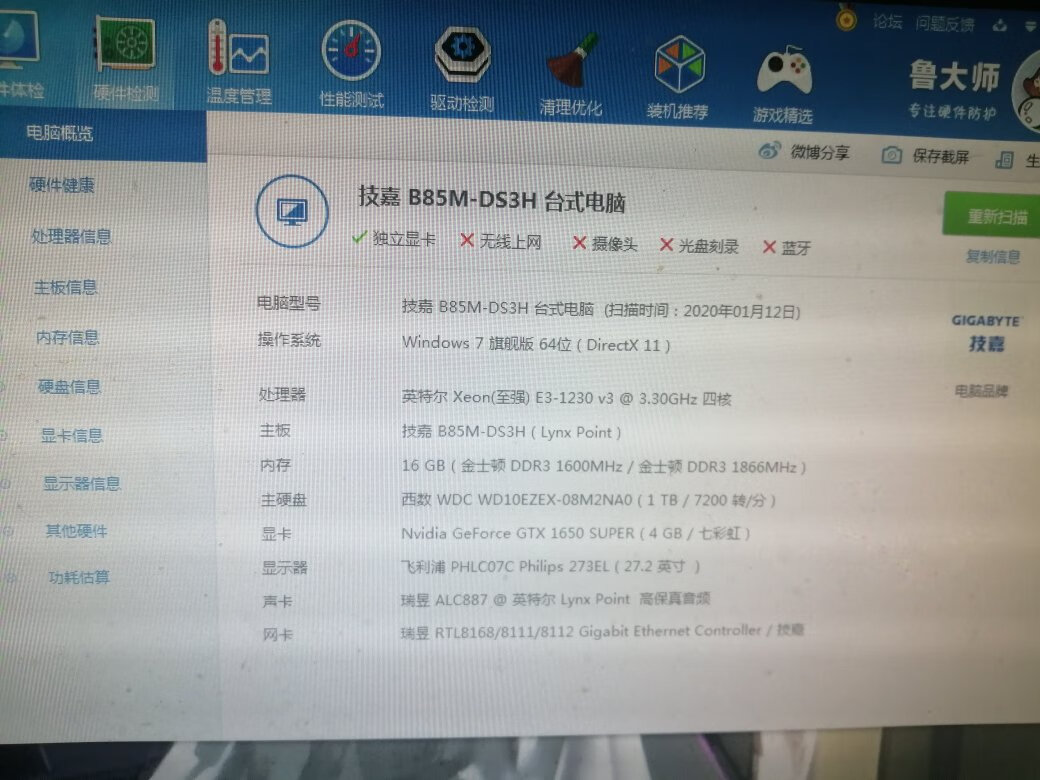The height and width of the screenshot is (780, 1040).
Task: Click the GIGABYTE 技嘉 brand logo
Action: [986, 332]
